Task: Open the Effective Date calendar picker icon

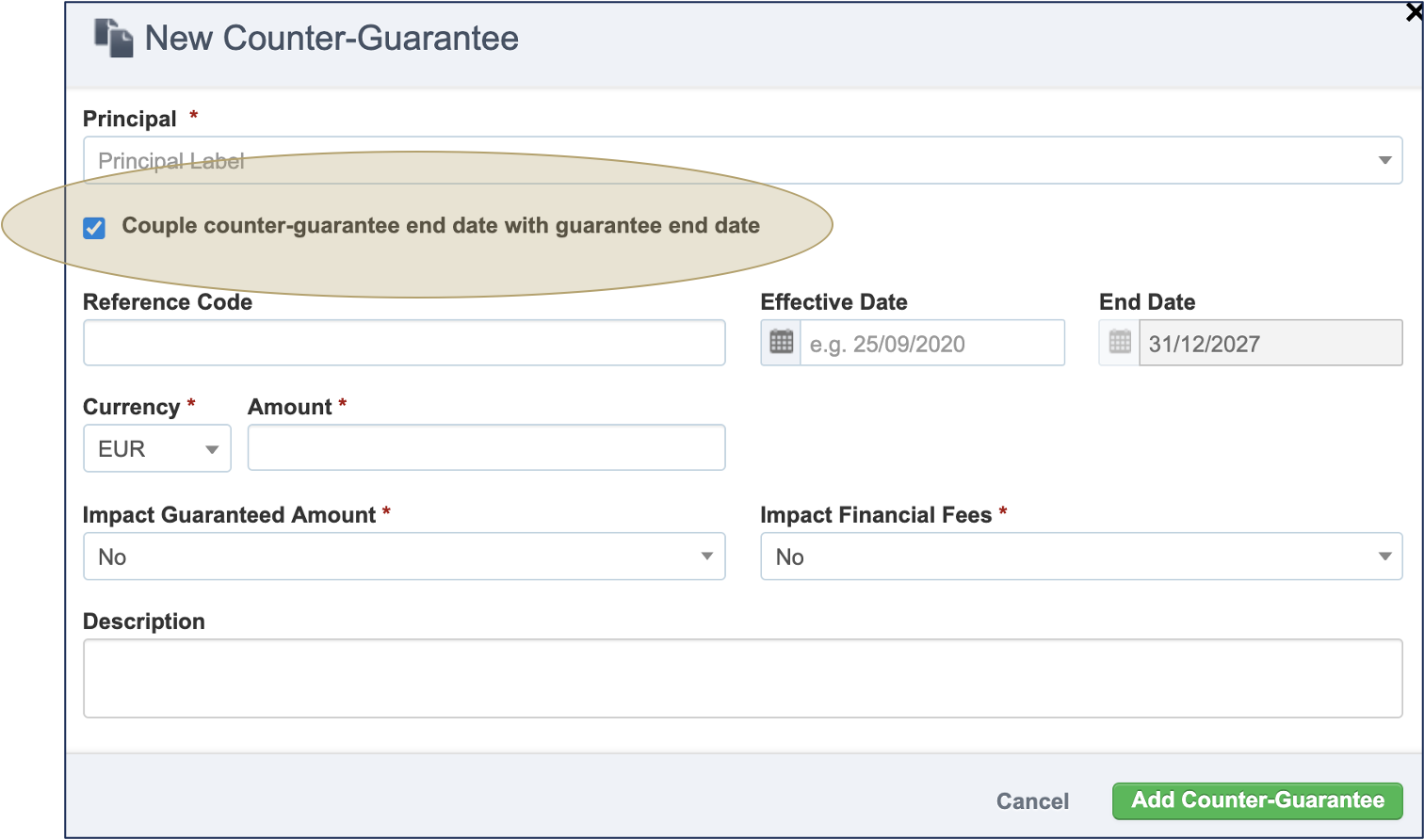Action: tap(781, 343)
